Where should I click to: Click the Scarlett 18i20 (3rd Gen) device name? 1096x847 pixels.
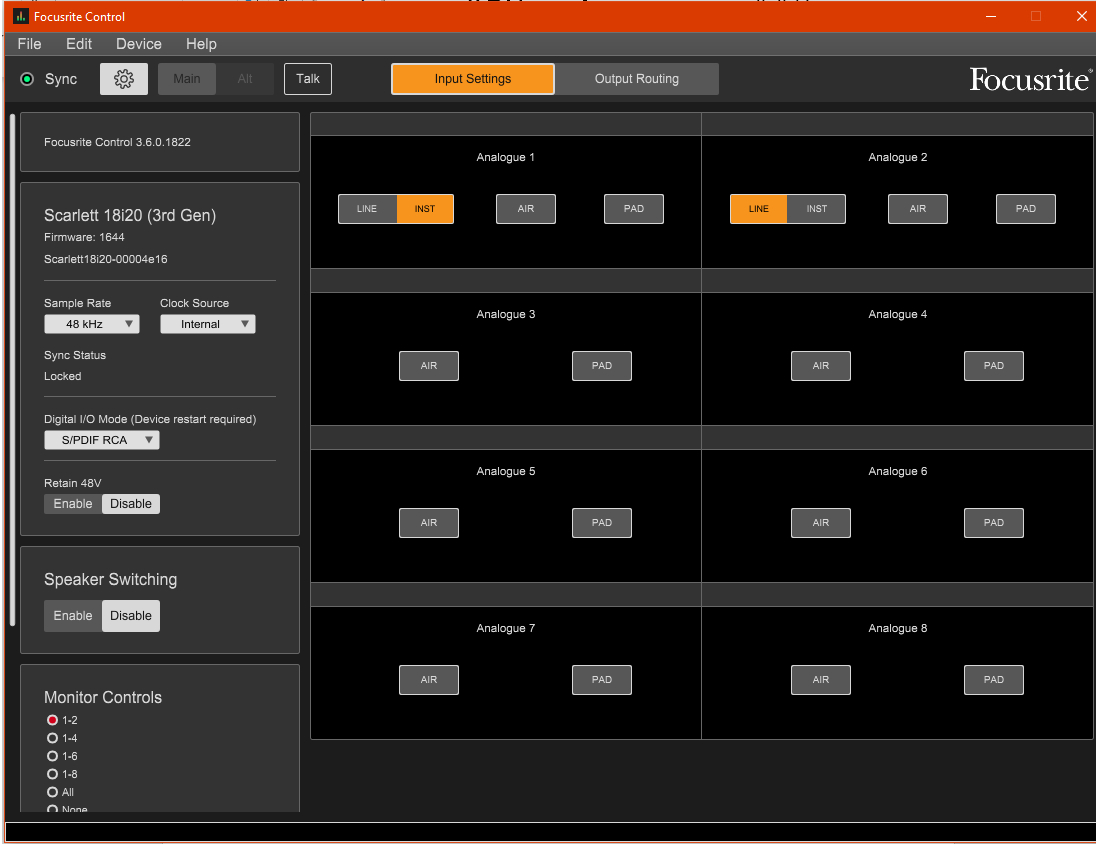coord(130,215)
